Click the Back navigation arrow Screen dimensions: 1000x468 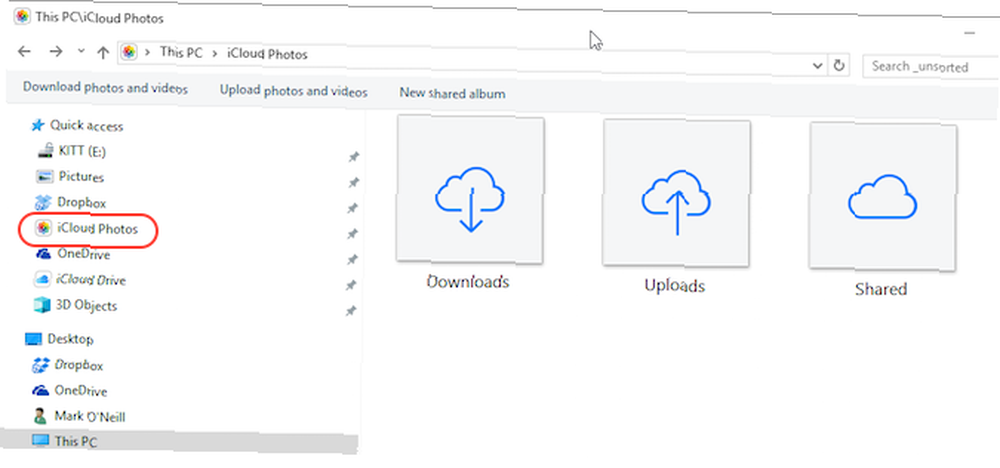pyautogui.click(x=24, y=51)
